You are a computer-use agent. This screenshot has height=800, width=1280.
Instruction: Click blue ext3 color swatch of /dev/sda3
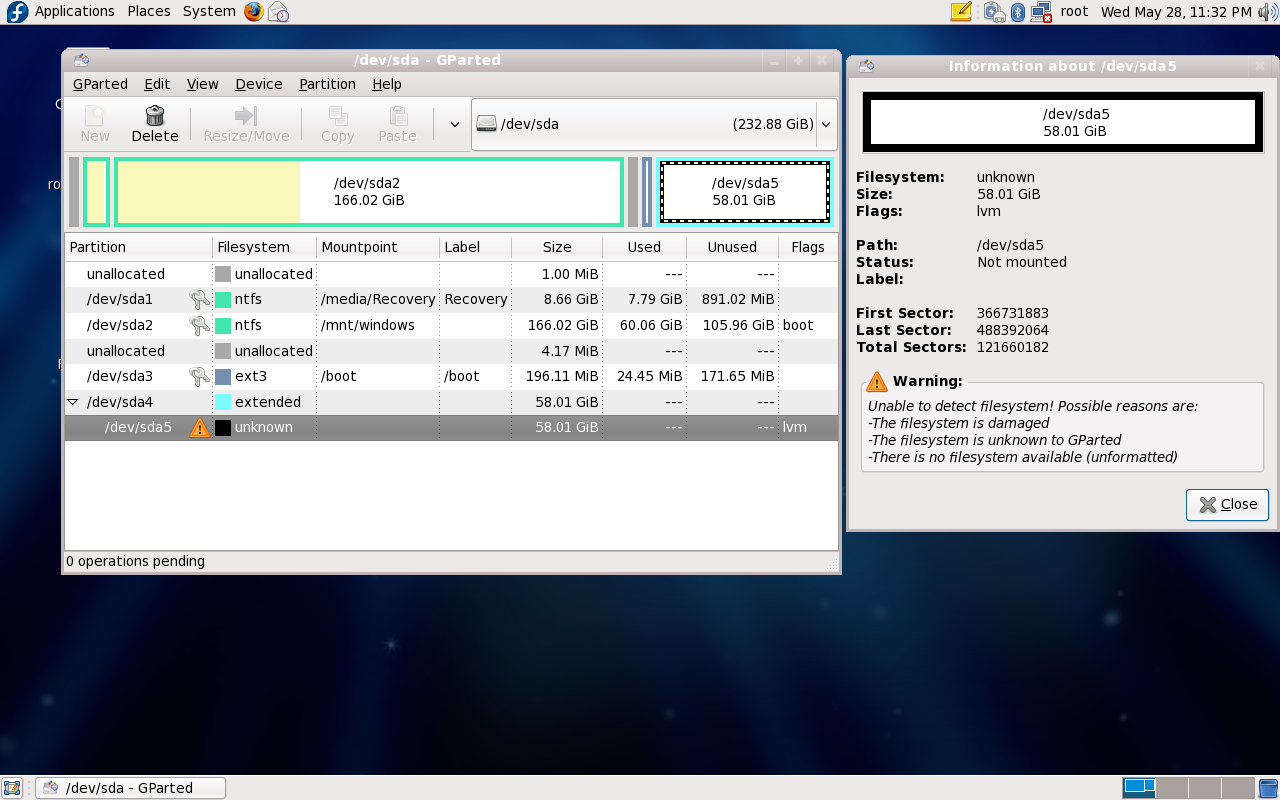tap(223, 376)
